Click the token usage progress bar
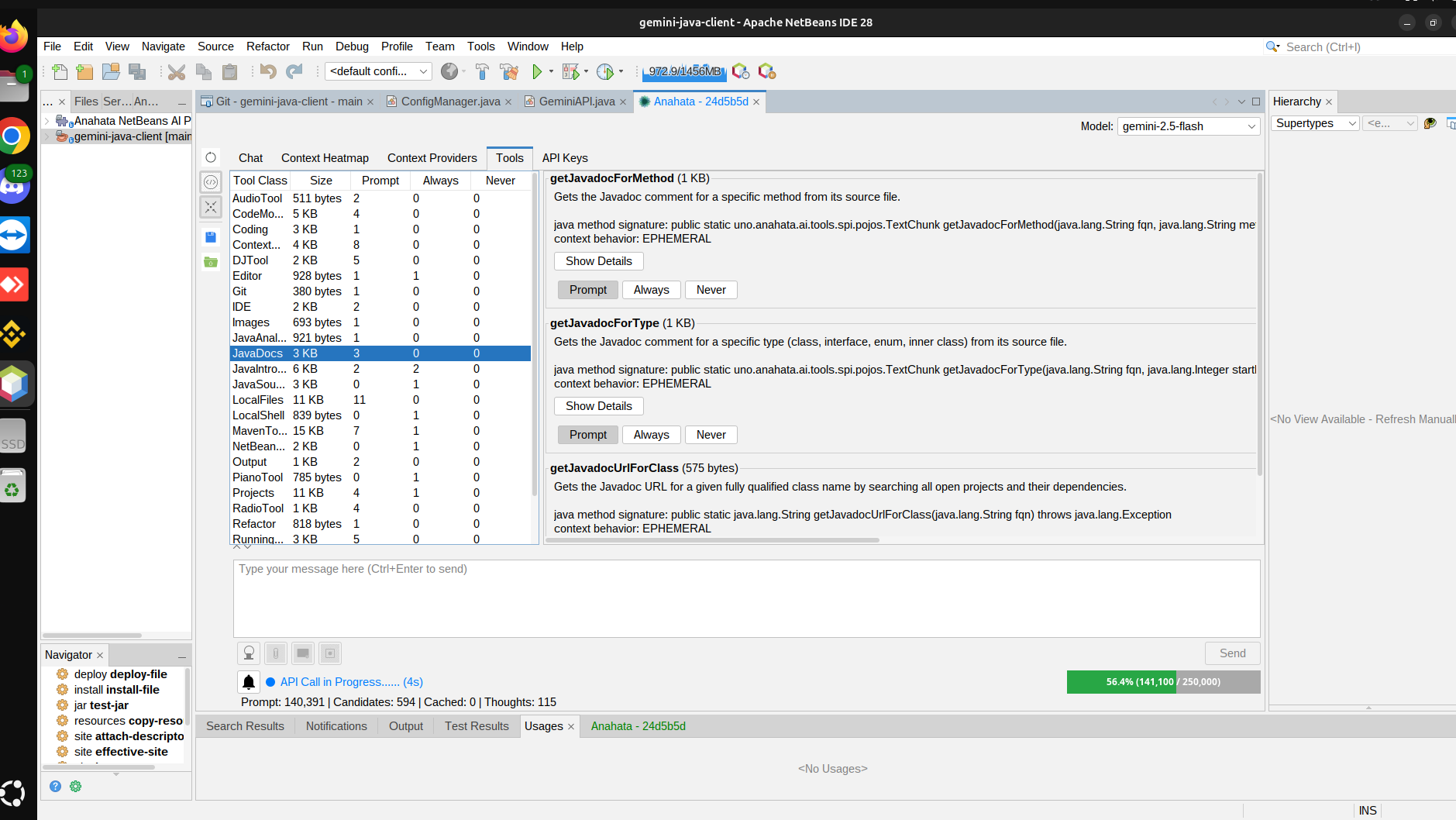The image size is (1456, 820). [x=1163, y=682]
